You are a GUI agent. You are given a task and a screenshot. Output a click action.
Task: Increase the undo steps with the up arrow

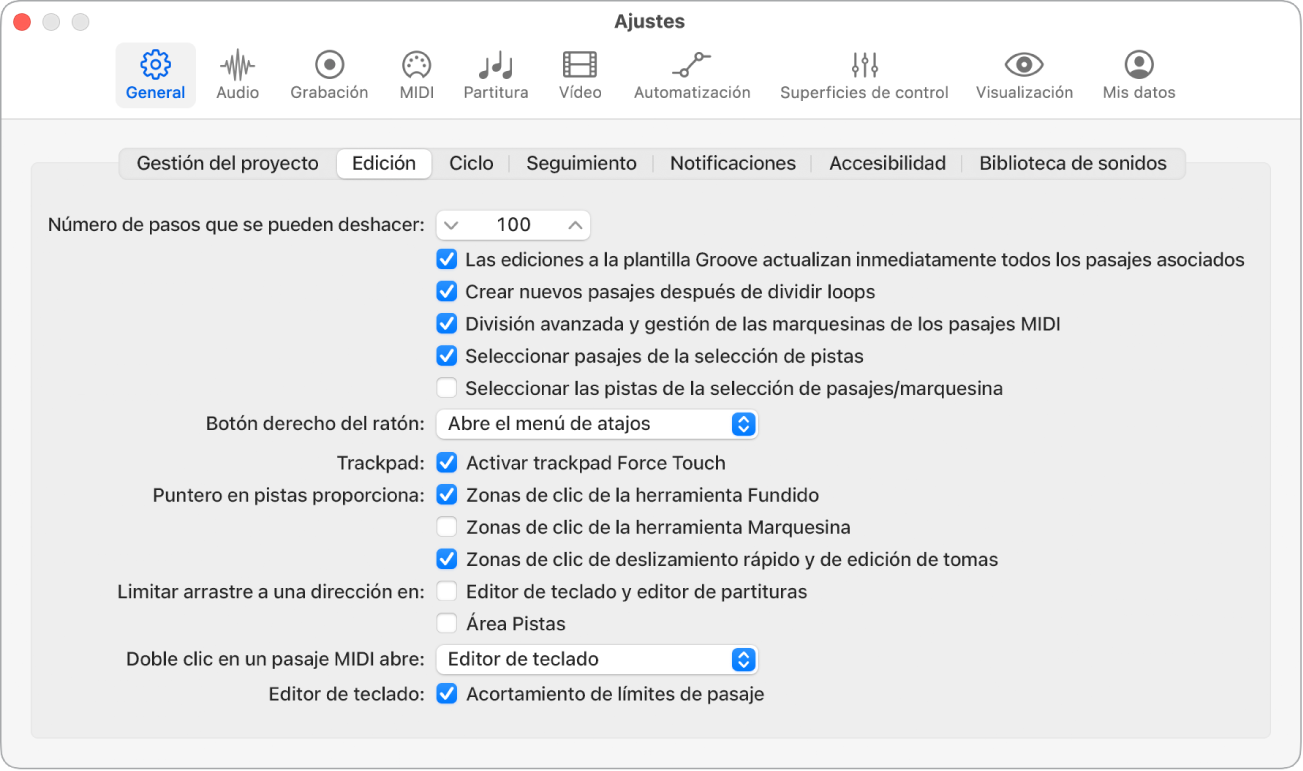pos(575,224)
